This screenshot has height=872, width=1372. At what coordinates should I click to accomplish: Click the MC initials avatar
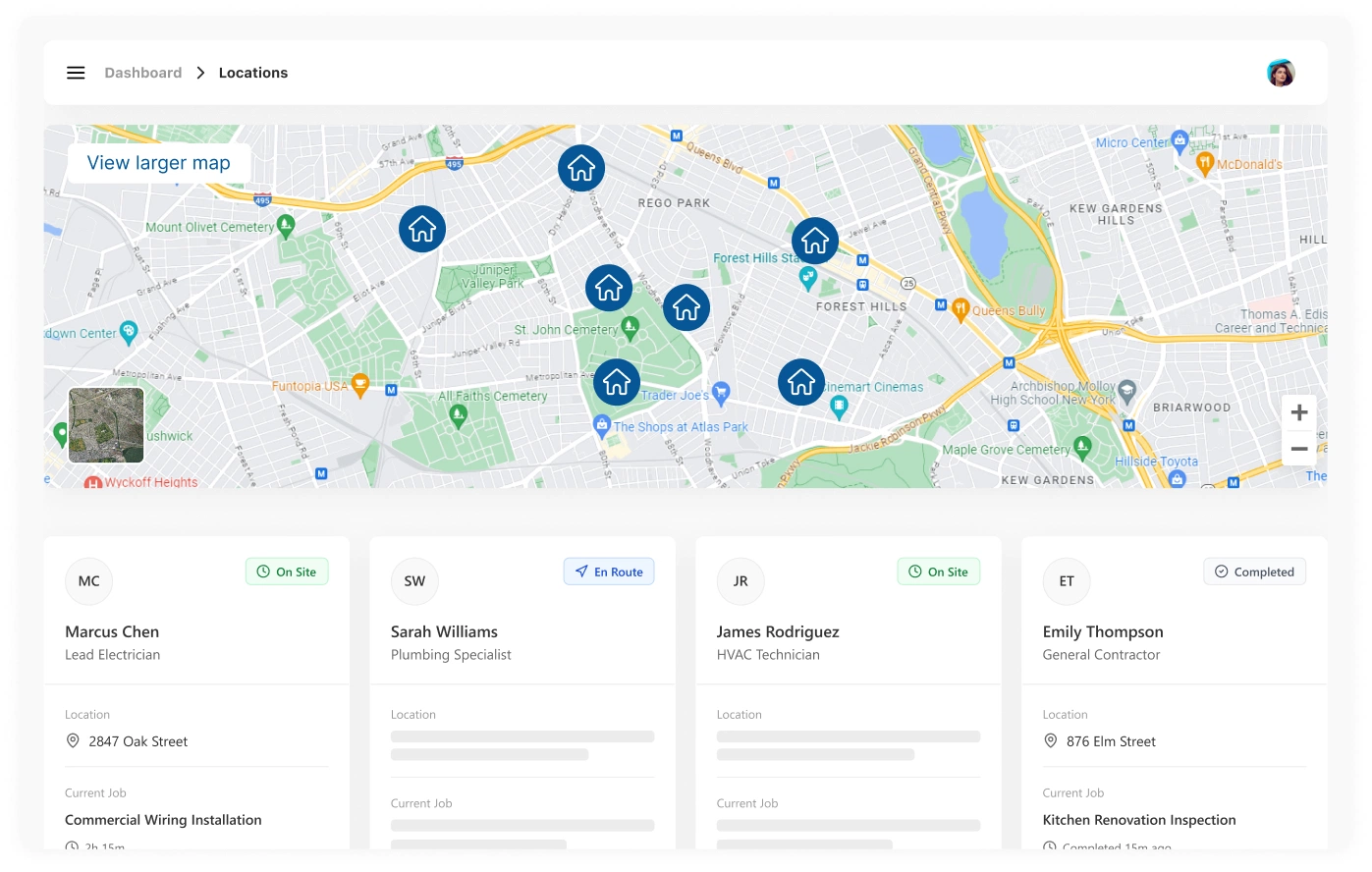[x=89, y=581]
